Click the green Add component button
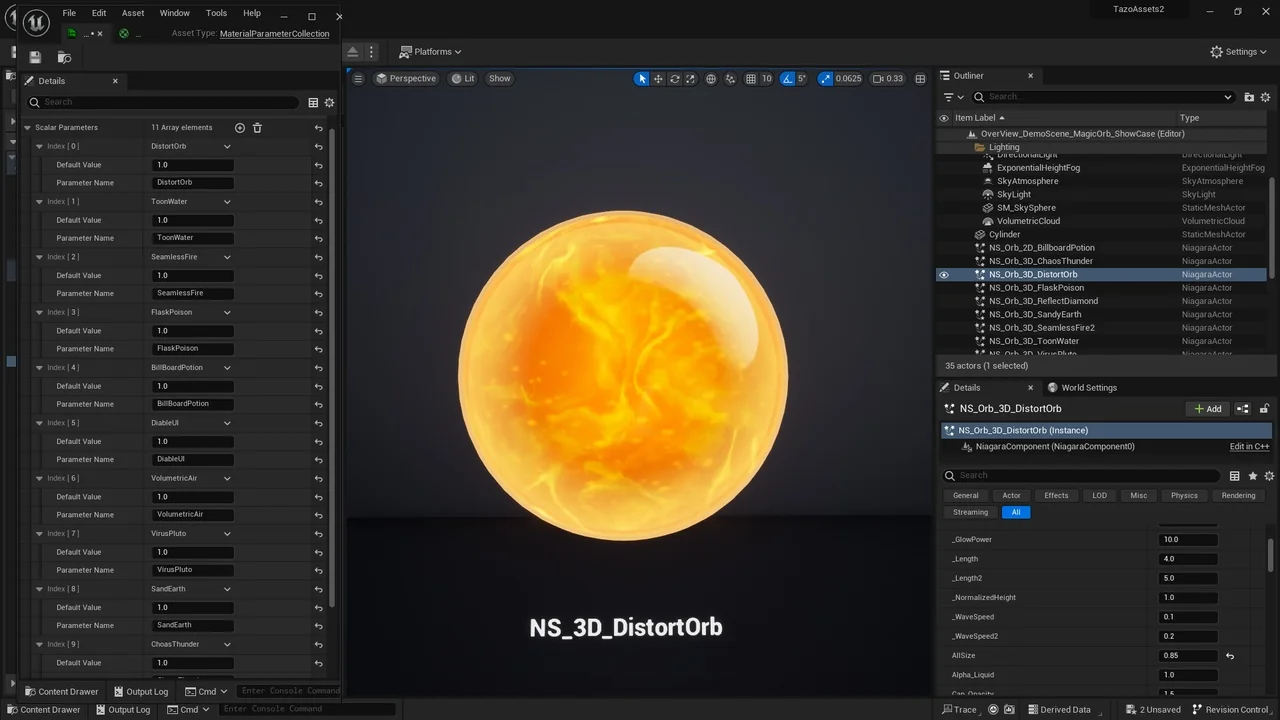 (x=1207, y=408)
